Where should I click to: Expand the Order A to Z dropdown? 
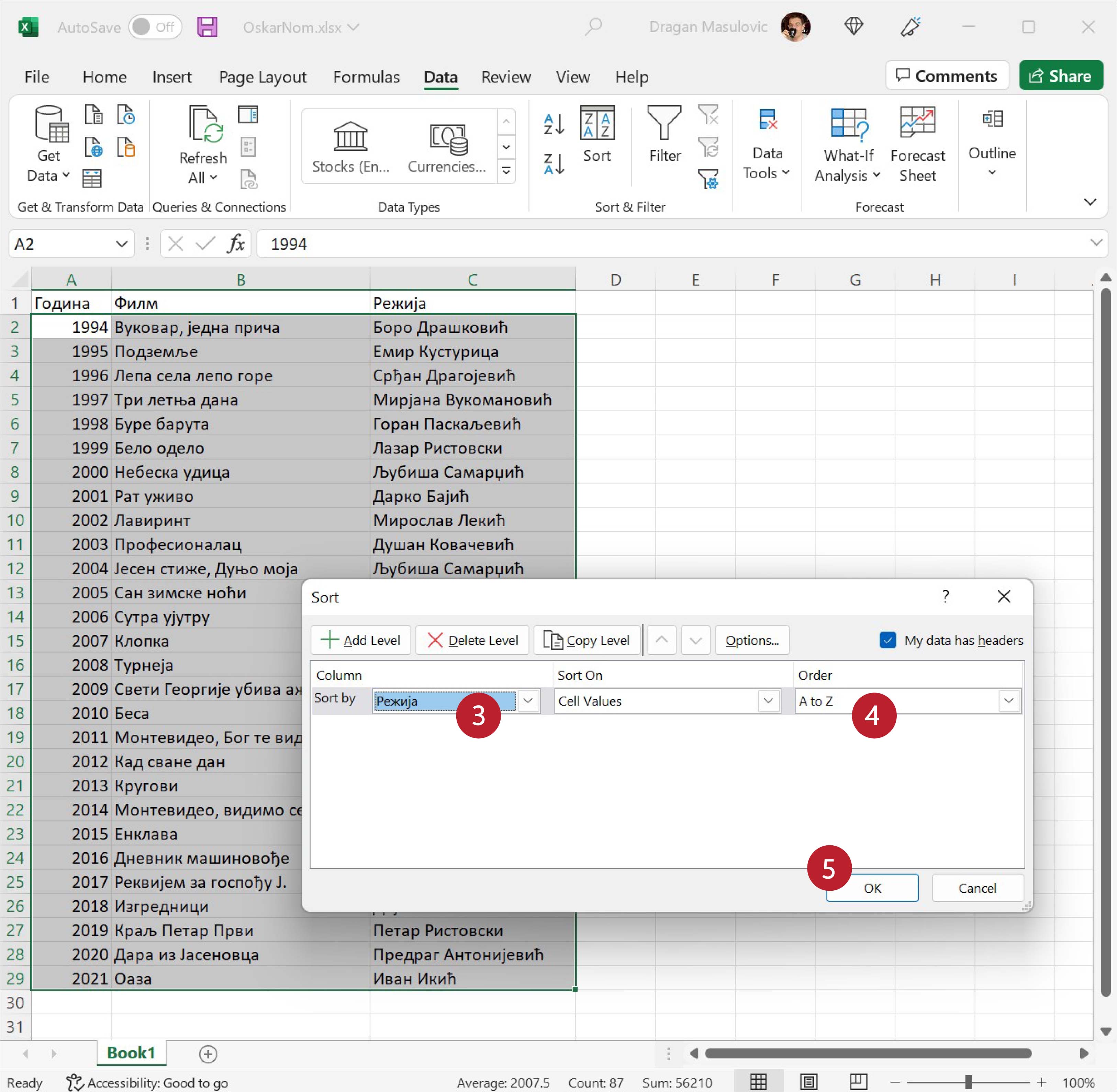(x=1008, y=701)
